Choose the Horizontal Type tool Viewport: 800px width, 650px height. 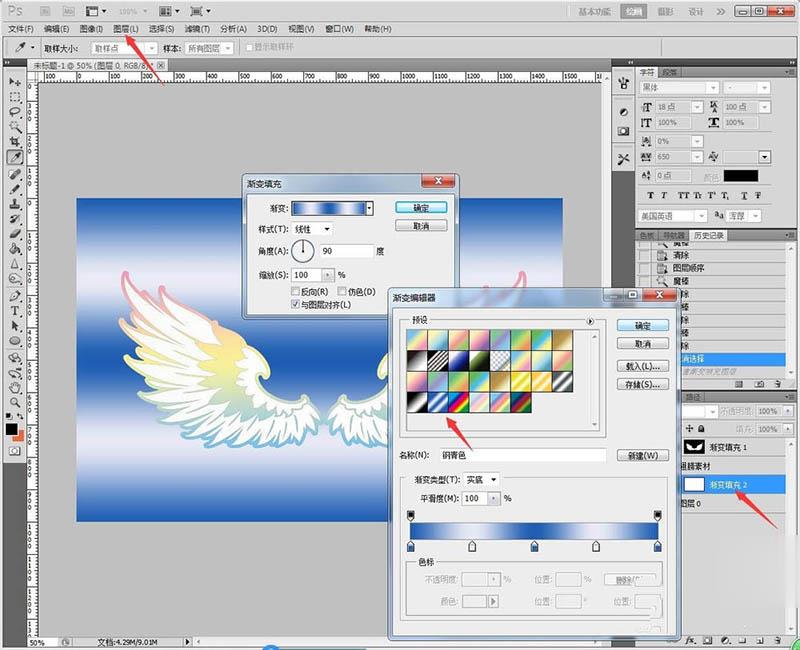pos(15,311)
